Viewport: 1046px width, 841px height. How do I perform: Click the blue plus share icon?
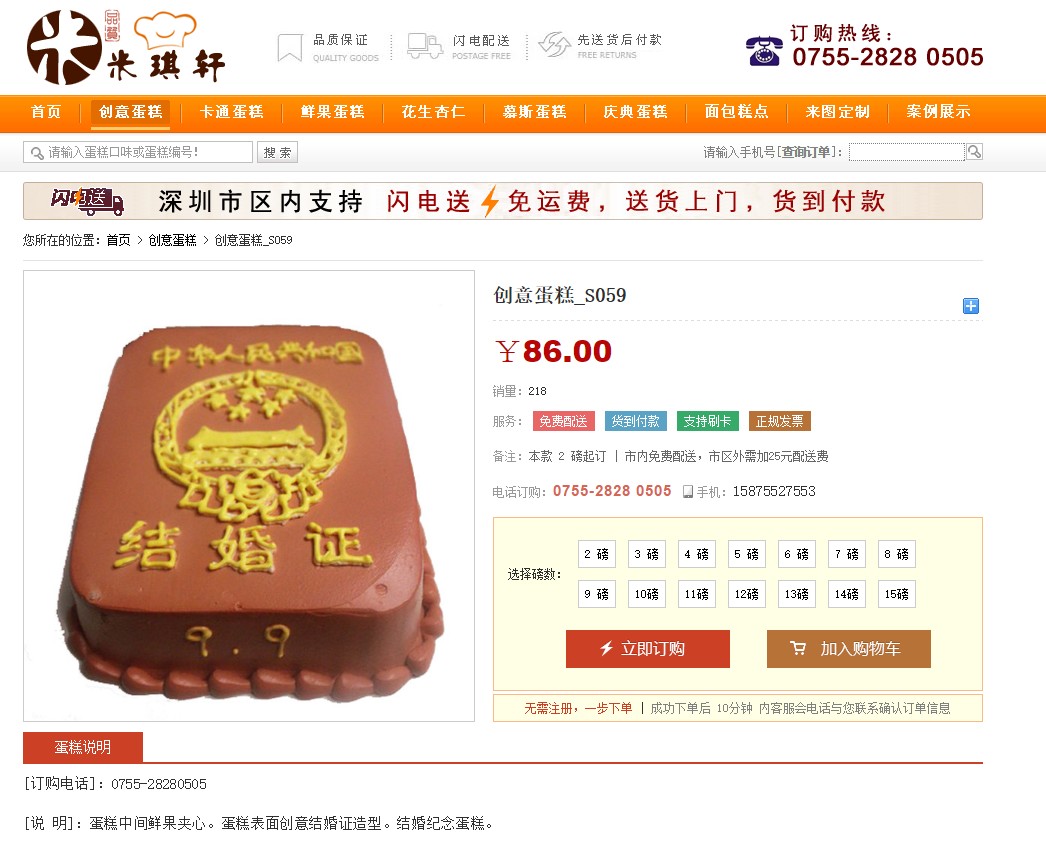click(971, 305)
